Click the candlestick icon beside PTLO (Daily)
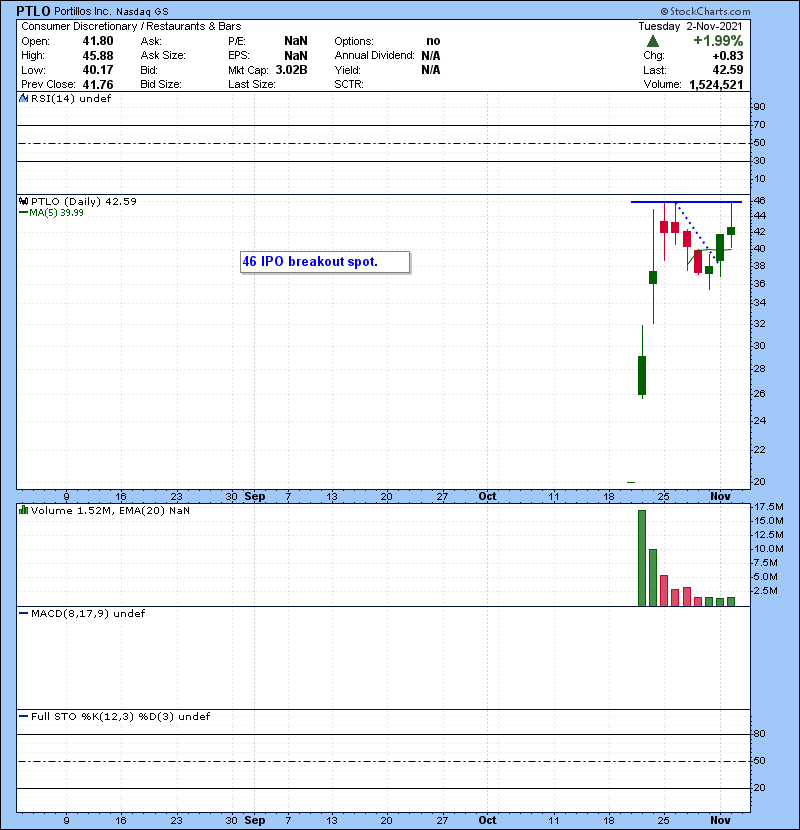Viewport: 800px width, 830px height. 23,201
